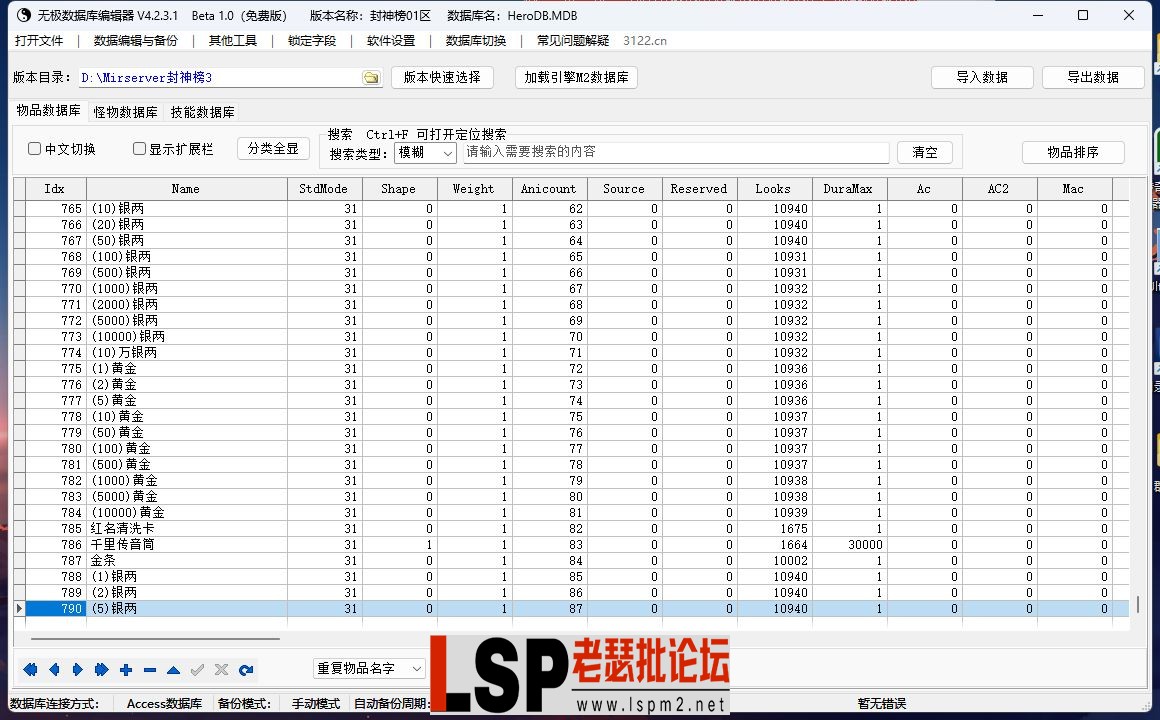
Task: Click the edit record triangle icon
Action: coord(171,670)
